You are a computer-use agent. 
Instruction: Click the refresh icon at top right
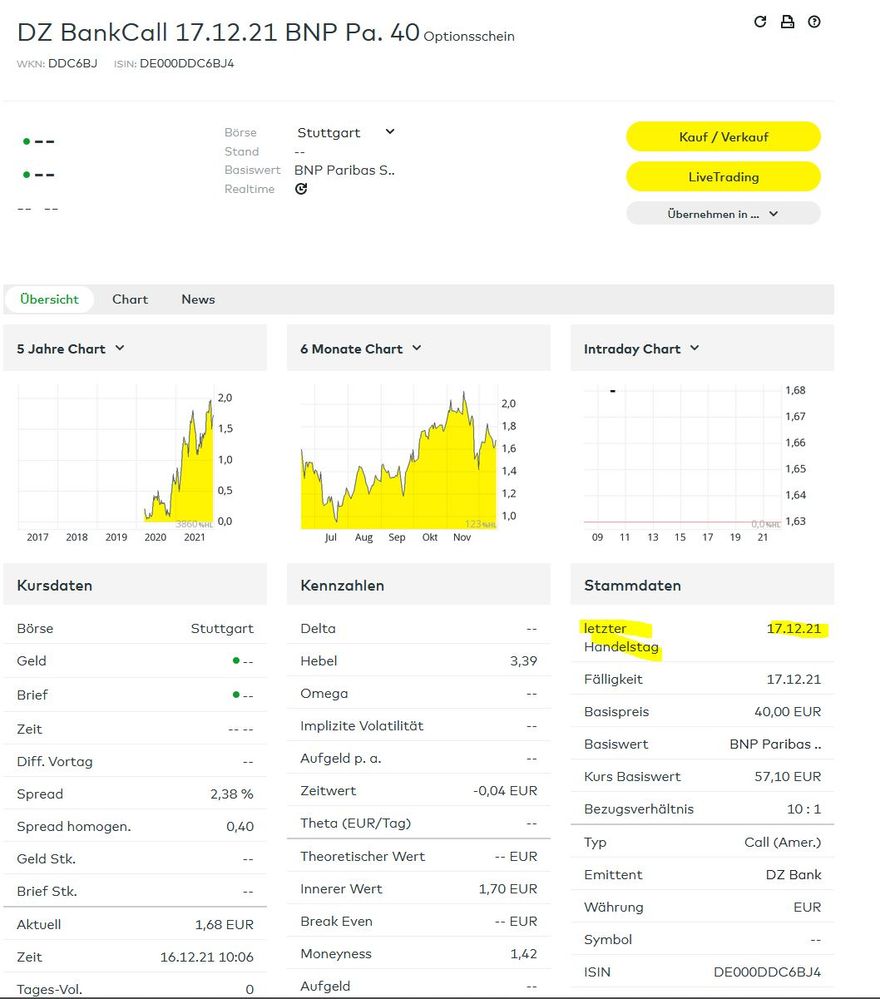[760, 22]
